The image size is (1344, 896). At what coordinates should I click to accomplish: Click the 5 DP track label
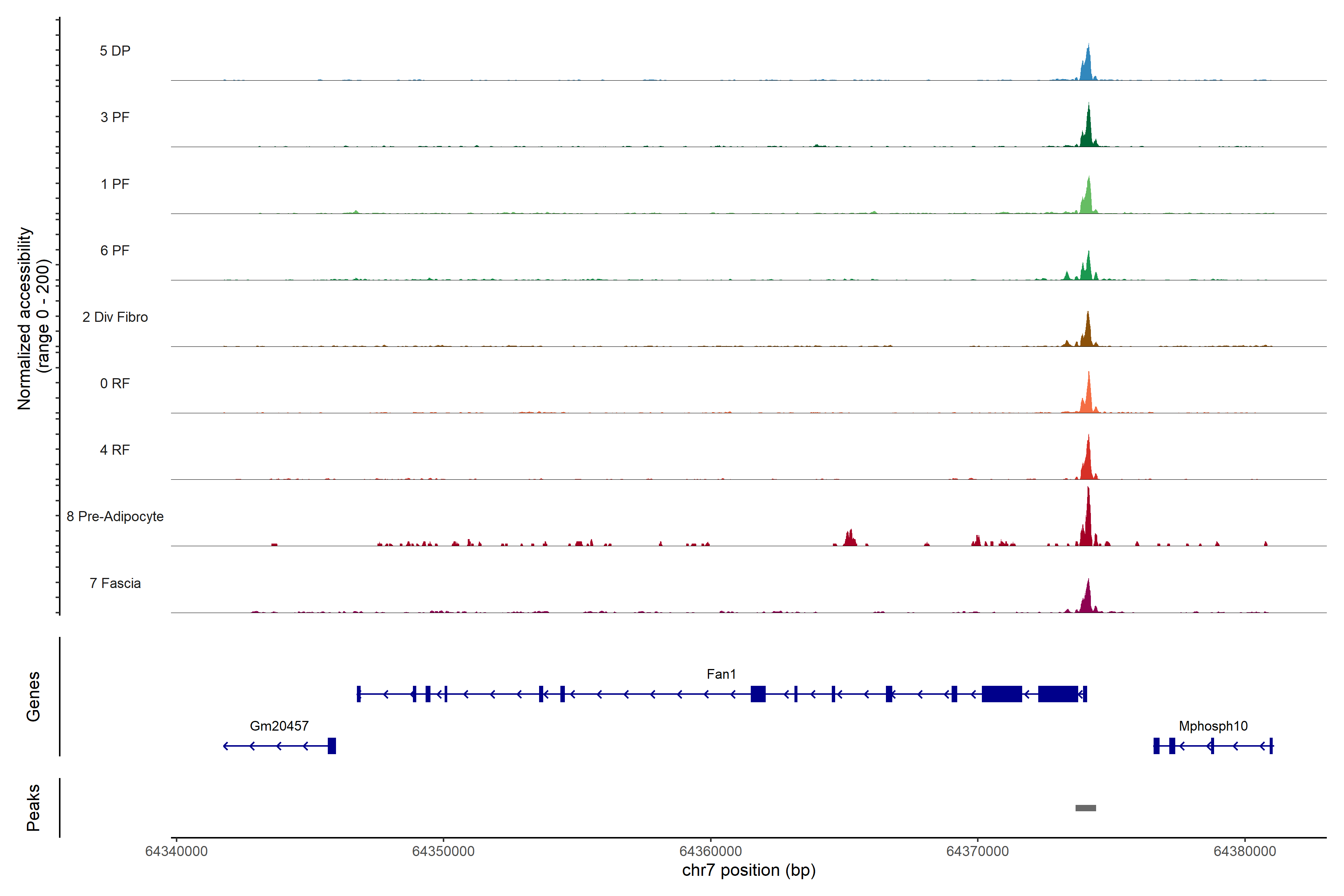(x=115, y=51)
